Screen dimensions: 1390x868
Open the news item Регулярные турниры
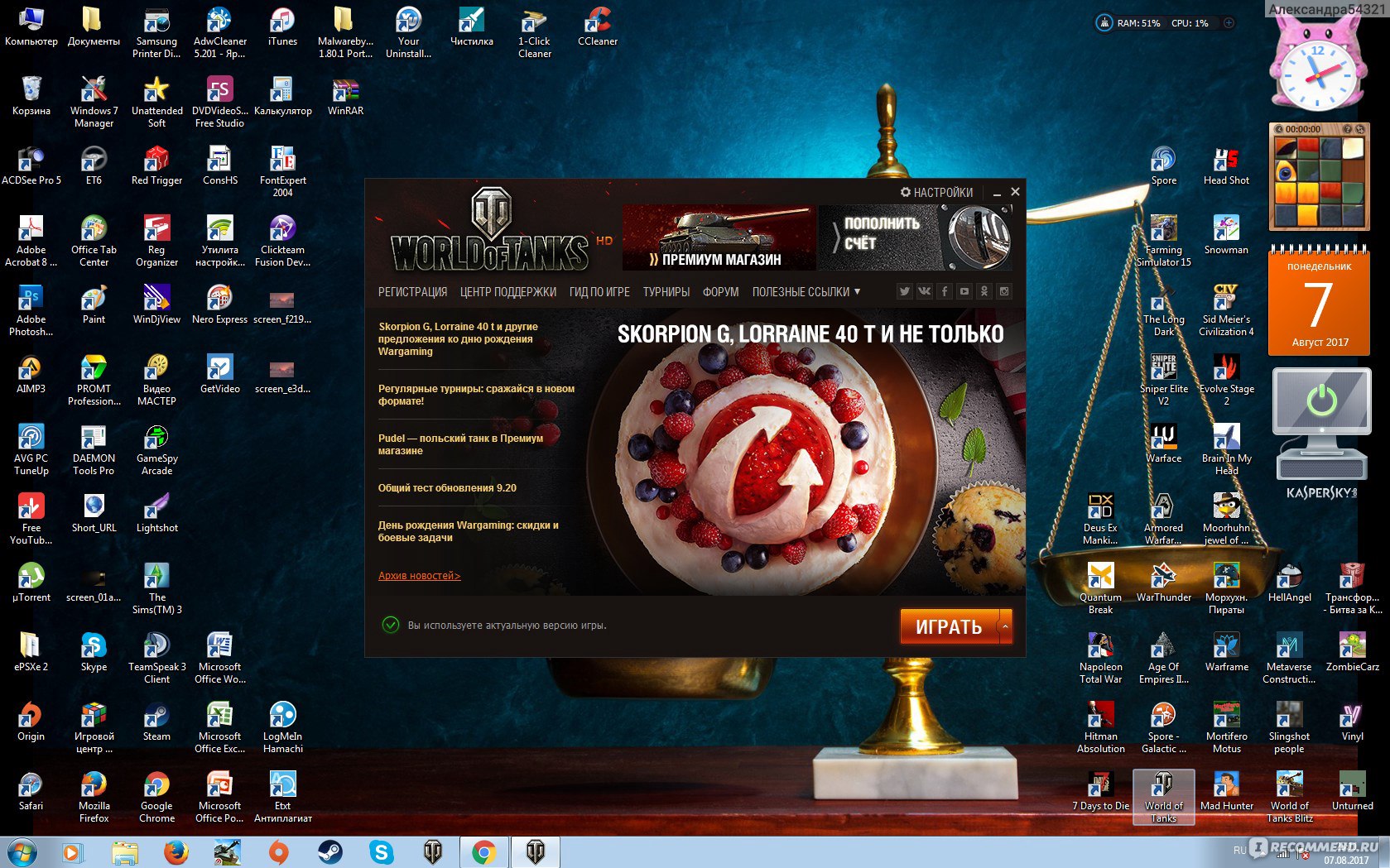pyautogui.click(x=476, y=395)
